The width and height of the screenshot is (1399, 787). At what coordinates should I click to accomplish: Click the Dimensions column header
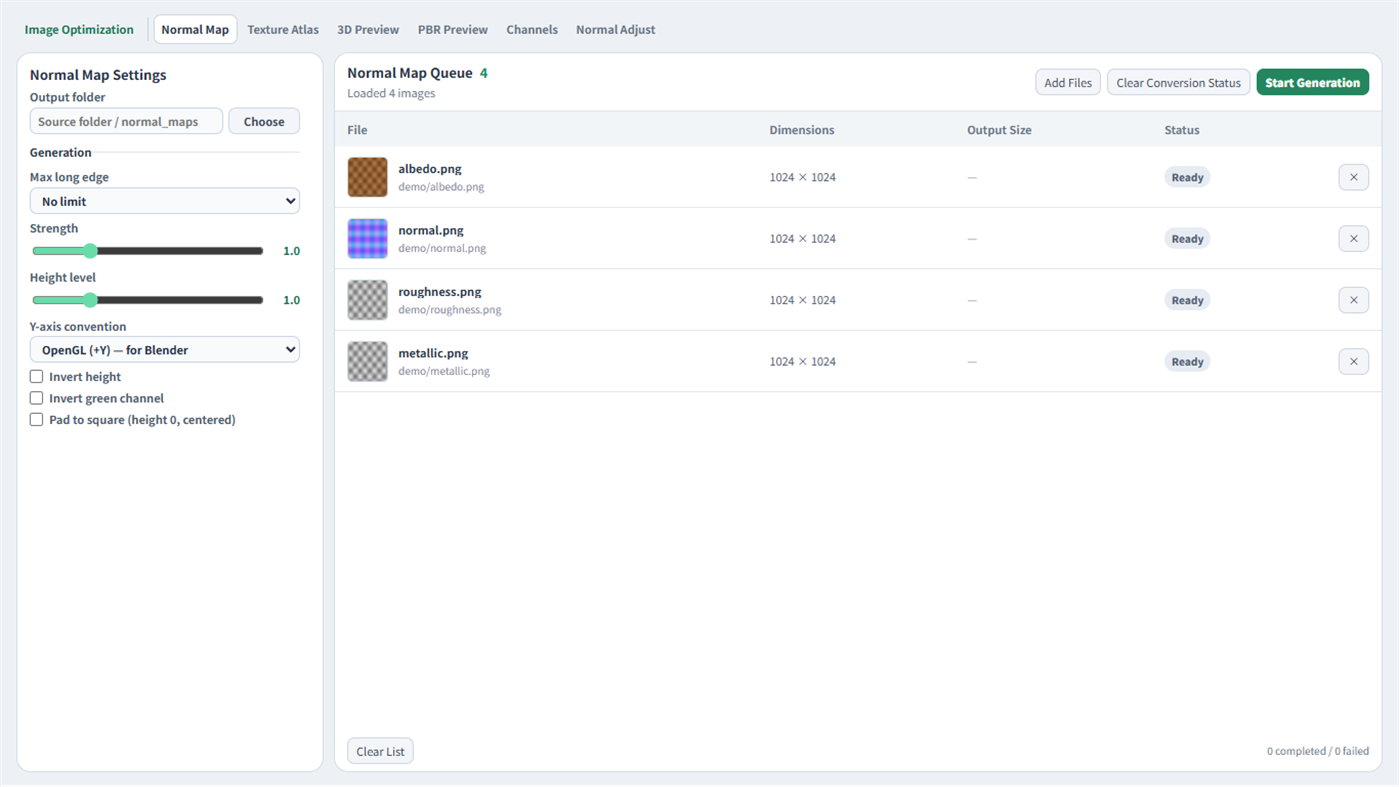click(x=802, y=130)
